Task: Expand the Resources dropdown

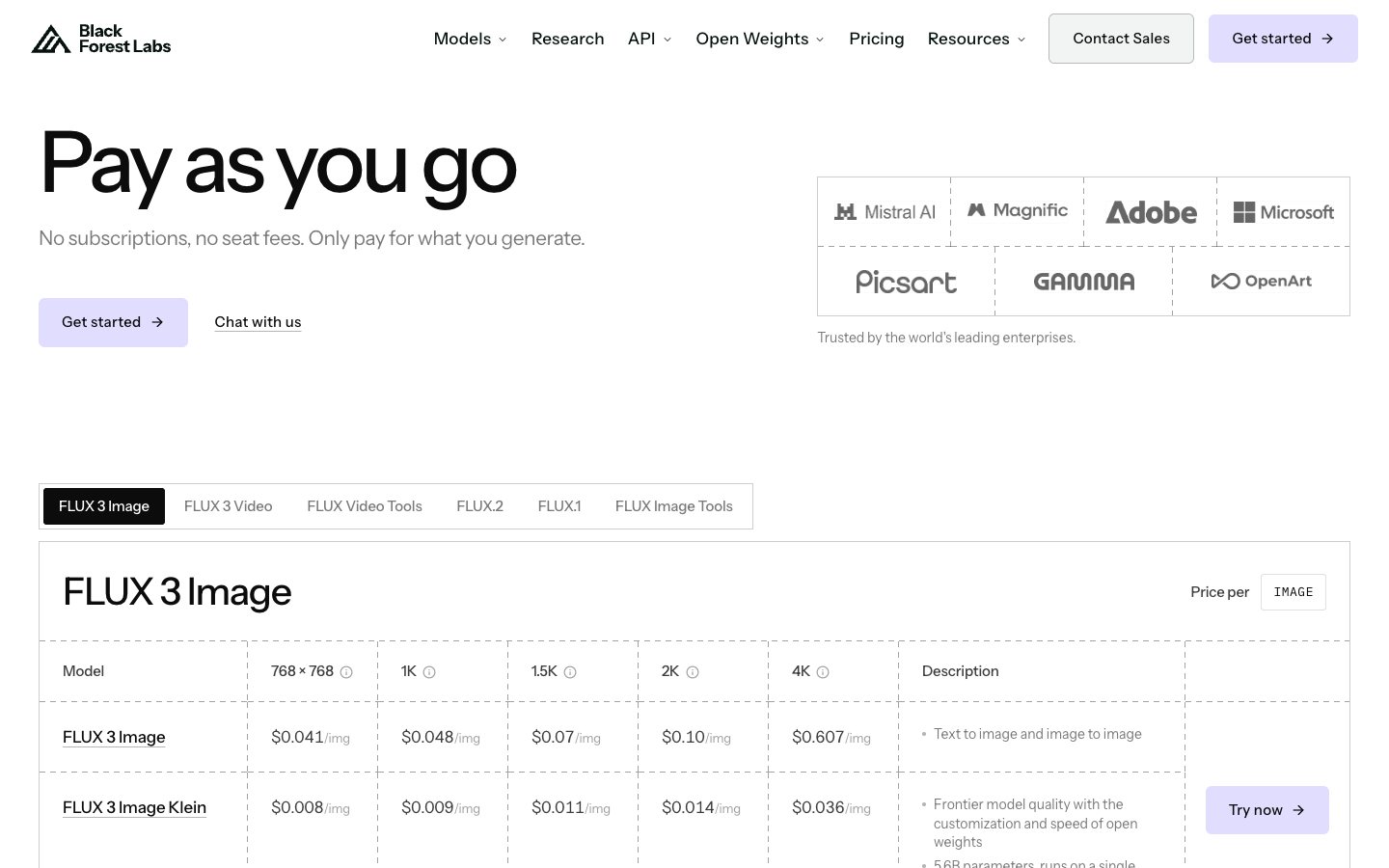Action: (977, 39)
